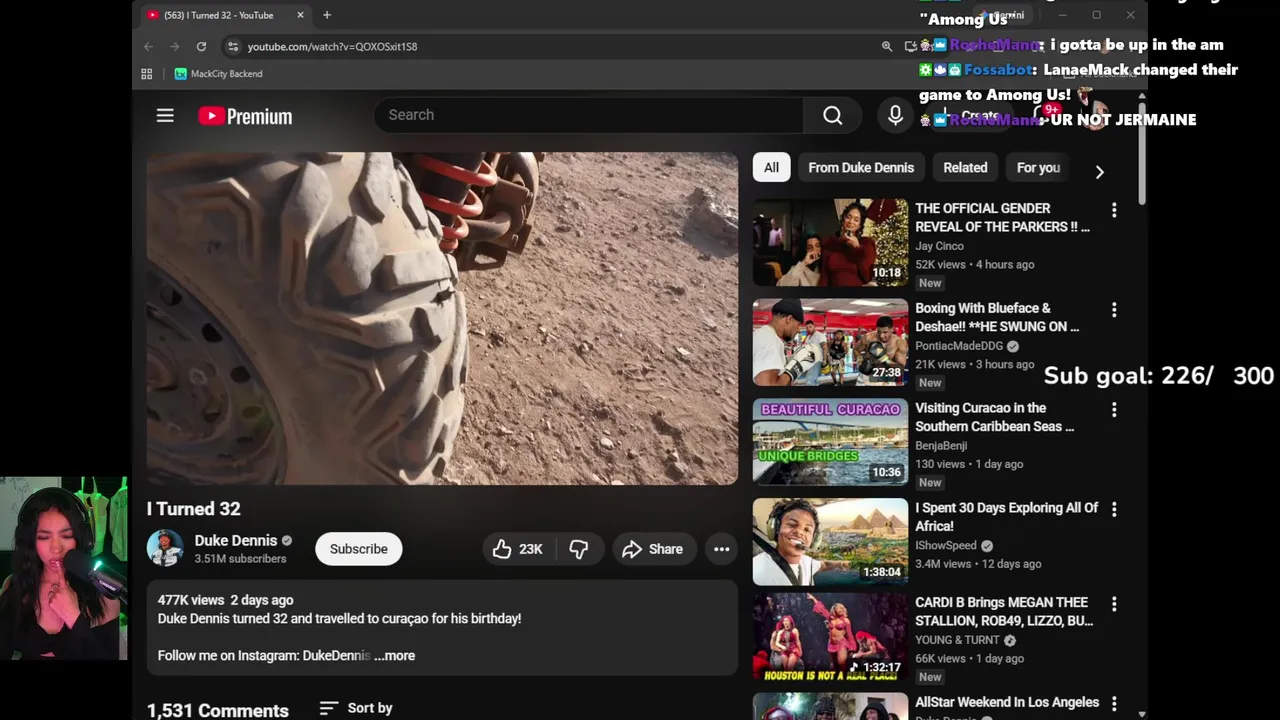
Task: Open Duke Dennis channel name link
Action: pyautogui.click(x=236, y=540)
